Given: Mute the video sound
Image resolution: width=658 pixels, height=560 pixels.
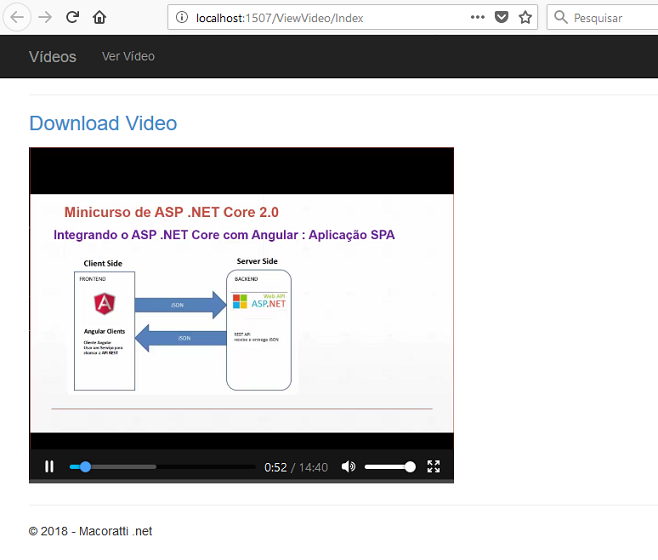Looking at the screenshot, I should 348,466.
